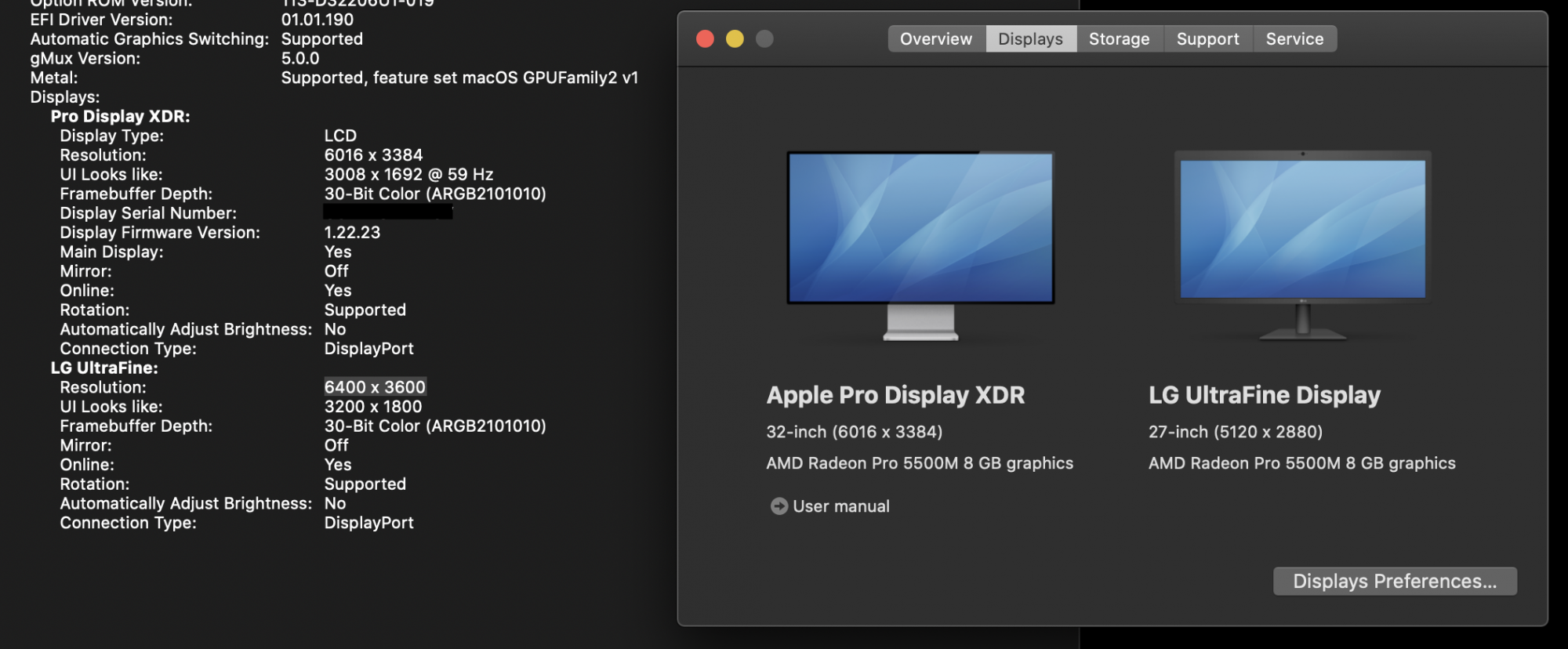Click the 3008 x 1692 @ 59 Hz value
Screen dimensions: 1568x649
(408, 175)
